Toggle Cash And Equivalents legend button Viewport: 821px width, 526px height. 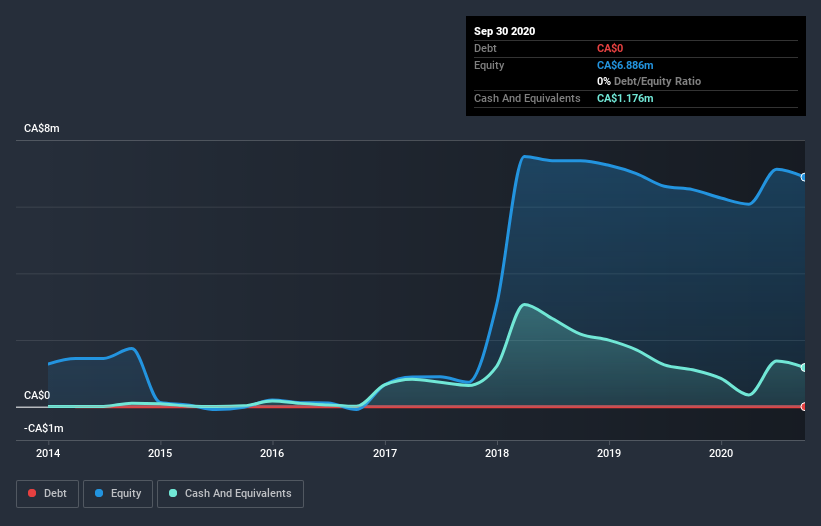(x=230, y=494)
